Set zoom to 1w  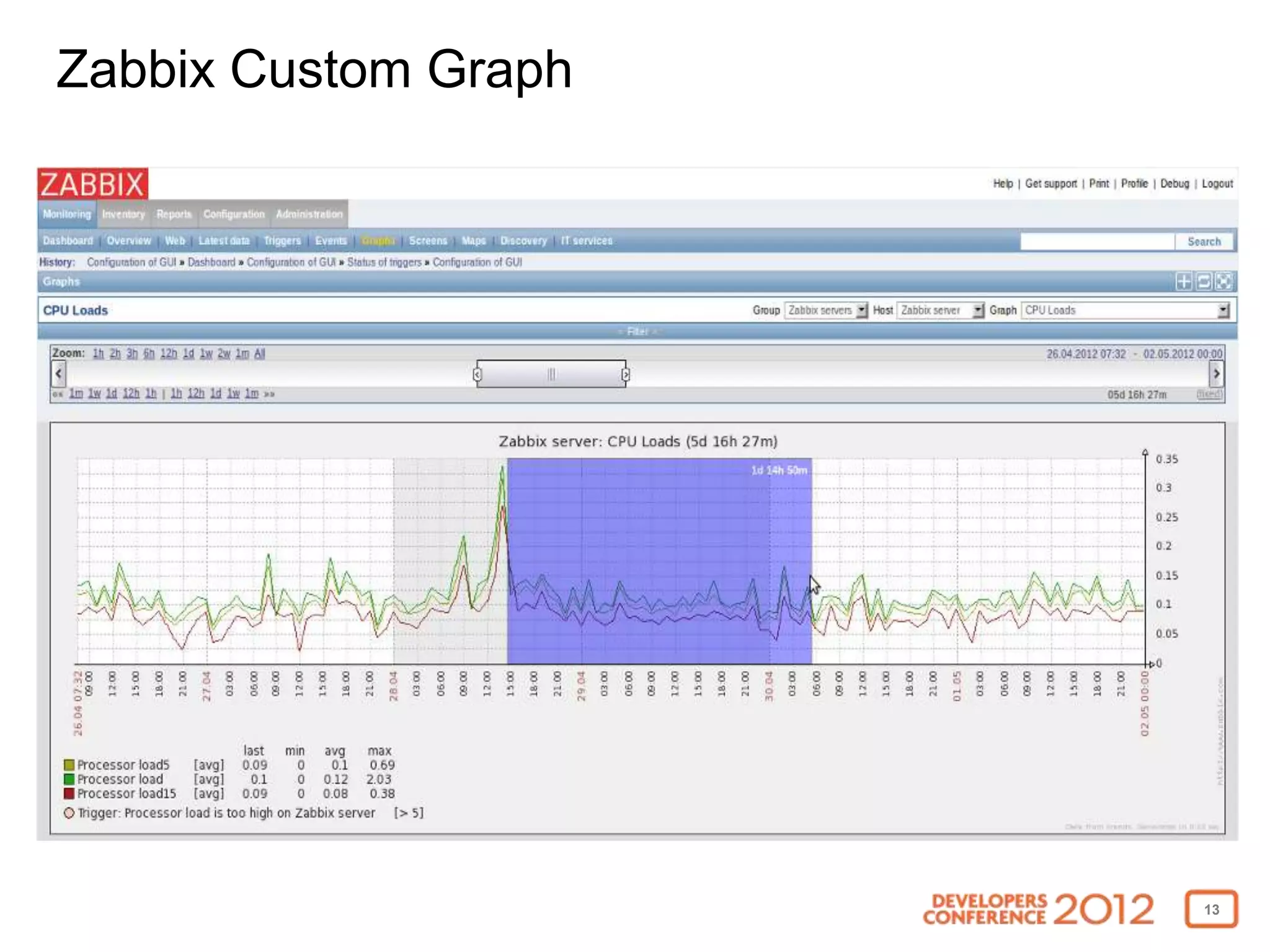[x=206, y=354]
